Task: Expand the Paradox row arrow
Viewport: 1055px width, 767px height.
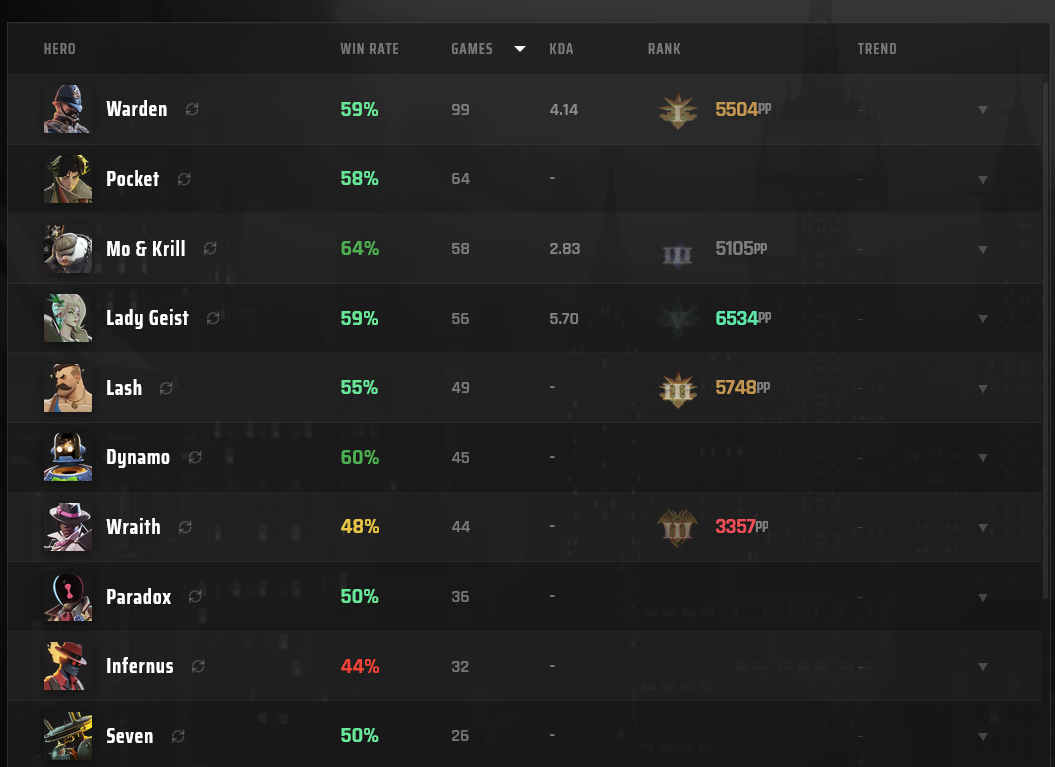Action: (x=982, y=597)
